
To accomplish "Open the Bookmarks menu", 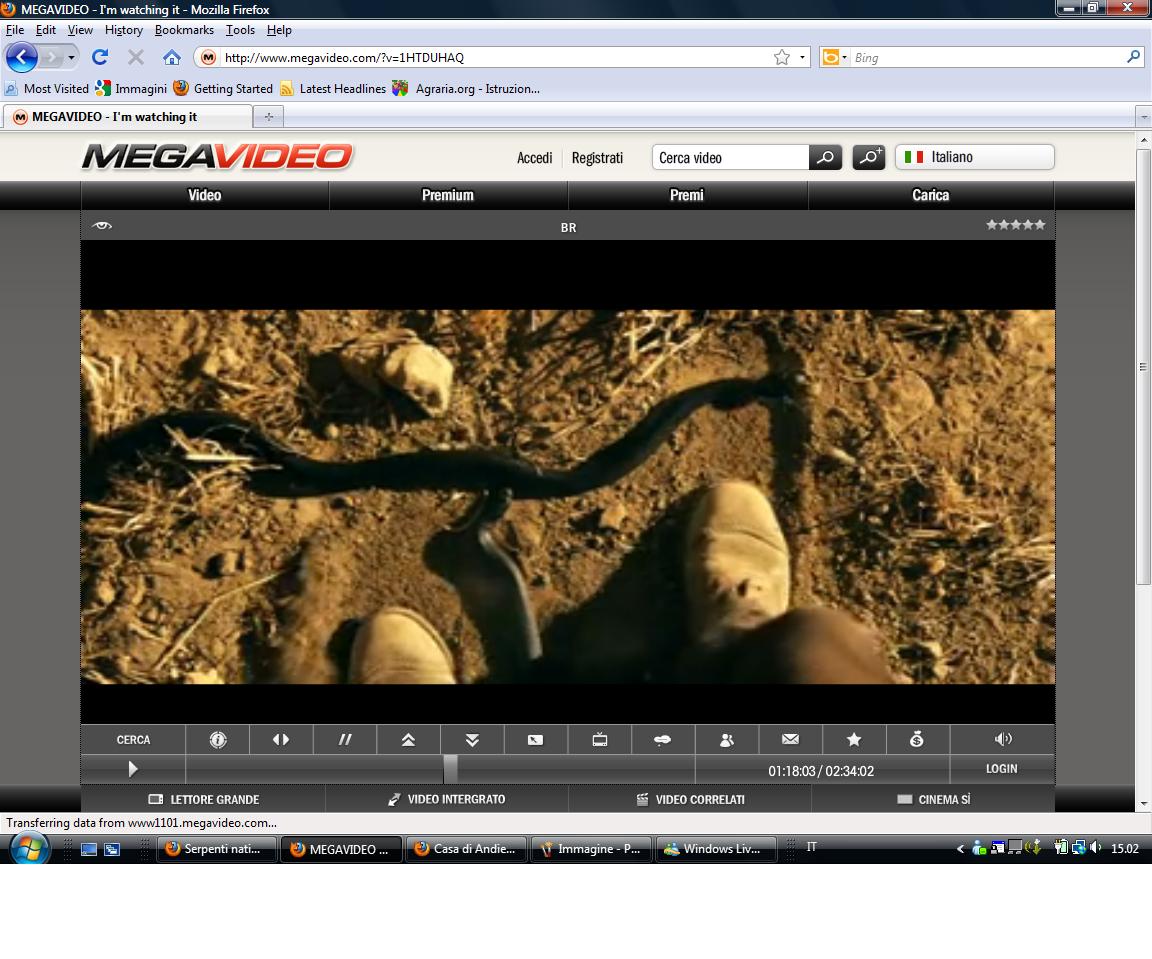I will (184, 30).
